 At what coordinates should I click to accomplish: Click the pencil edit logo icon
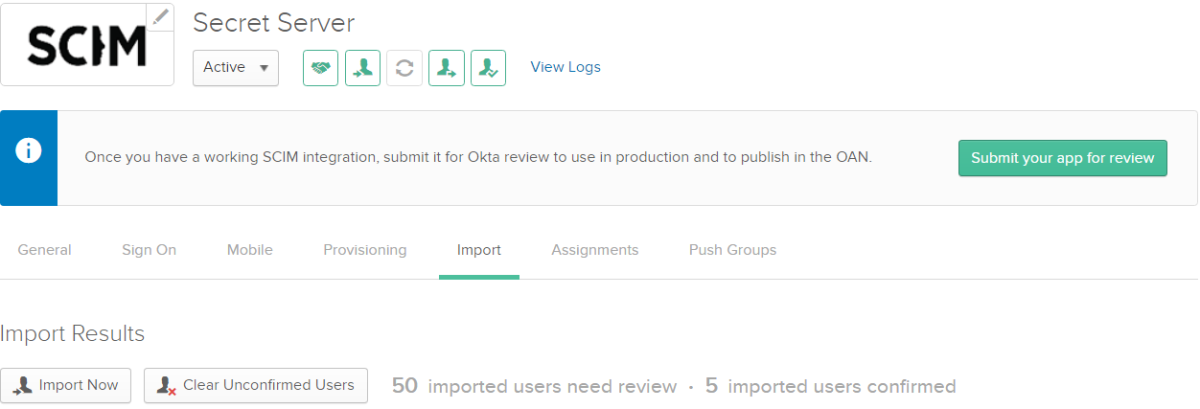pos(160,16)
